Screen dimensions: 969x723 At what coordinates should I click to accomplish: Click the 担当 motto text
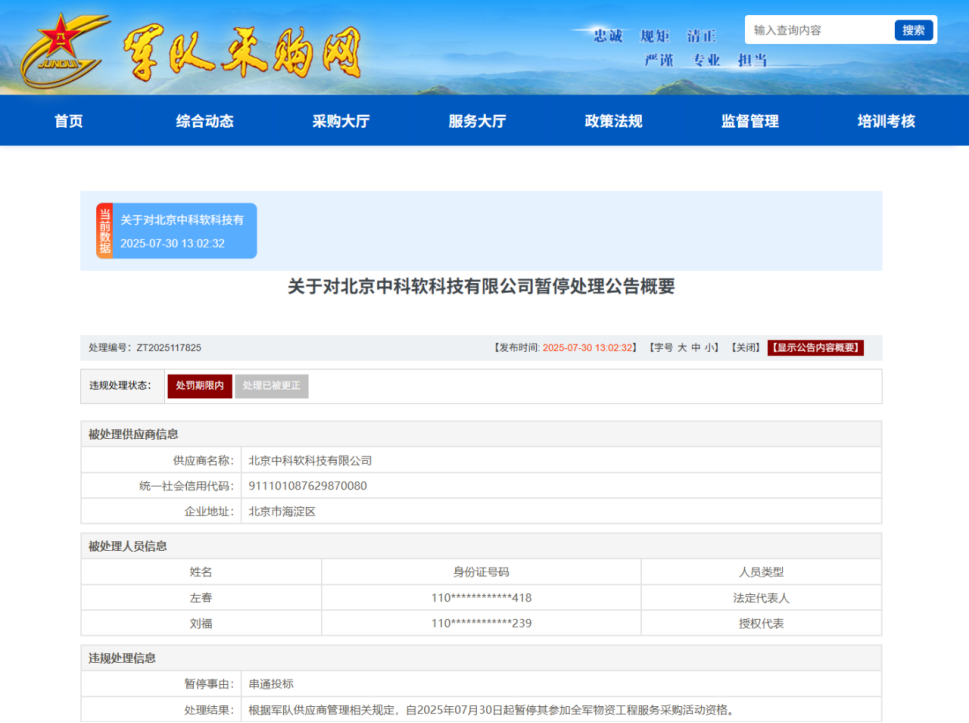[753, 60]
